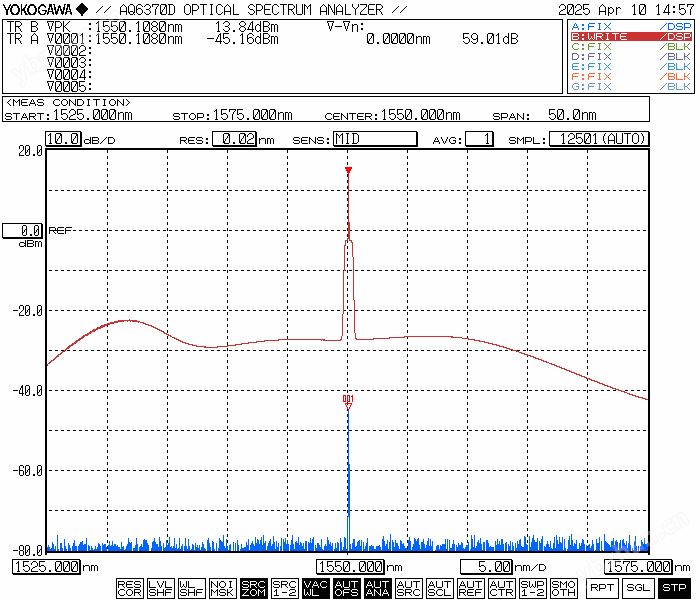Click the SMO OTH smoothing icon
This screenshot has width=700, height=600.
coord(563,588)
